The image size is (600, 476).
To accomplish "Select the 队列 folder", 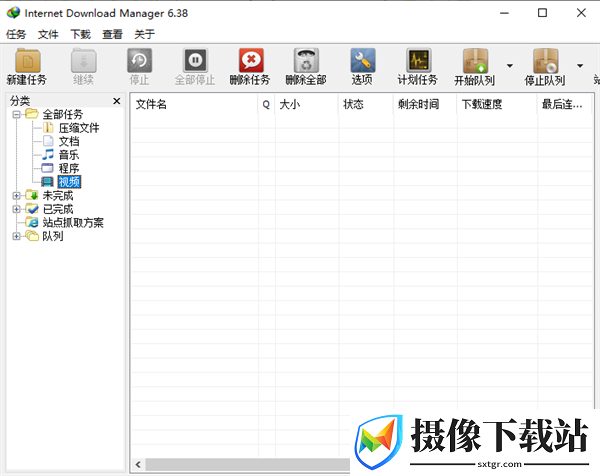I will tap(53, 236).
